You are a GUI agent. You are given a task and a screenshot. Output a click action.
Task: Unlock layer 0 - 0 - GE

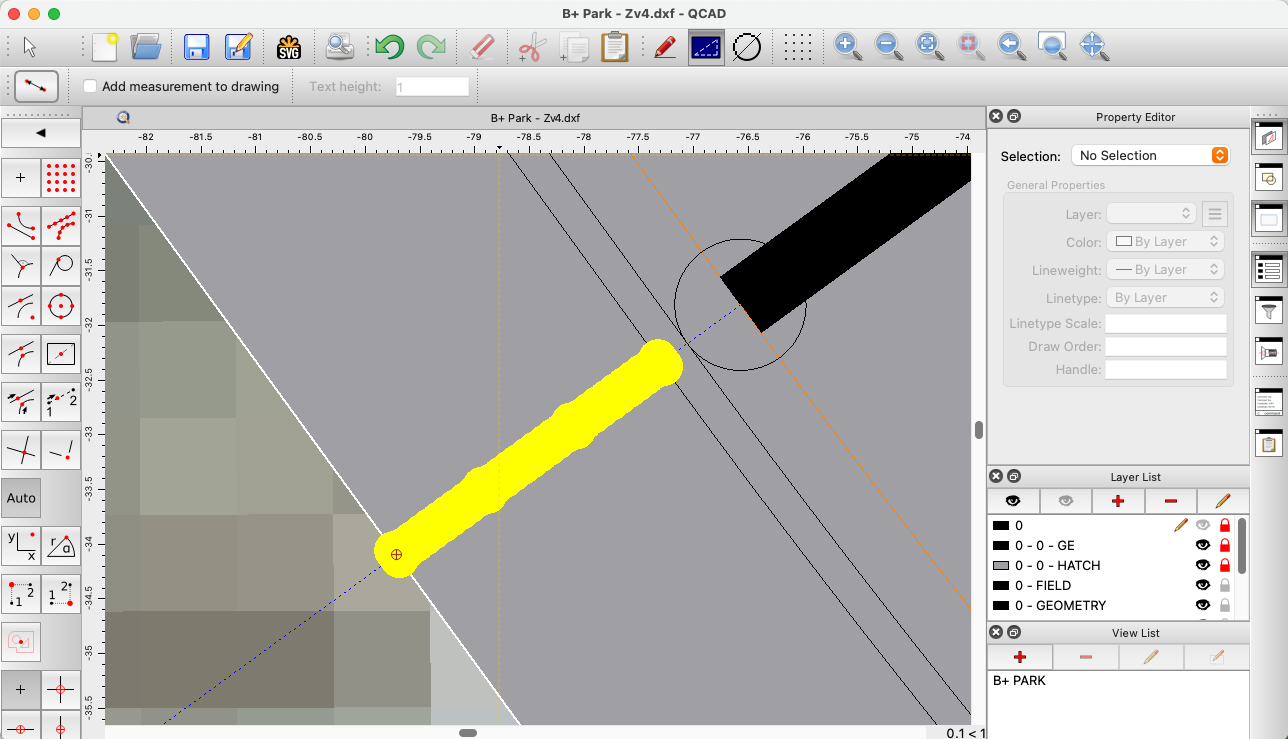coord(1225,545)
